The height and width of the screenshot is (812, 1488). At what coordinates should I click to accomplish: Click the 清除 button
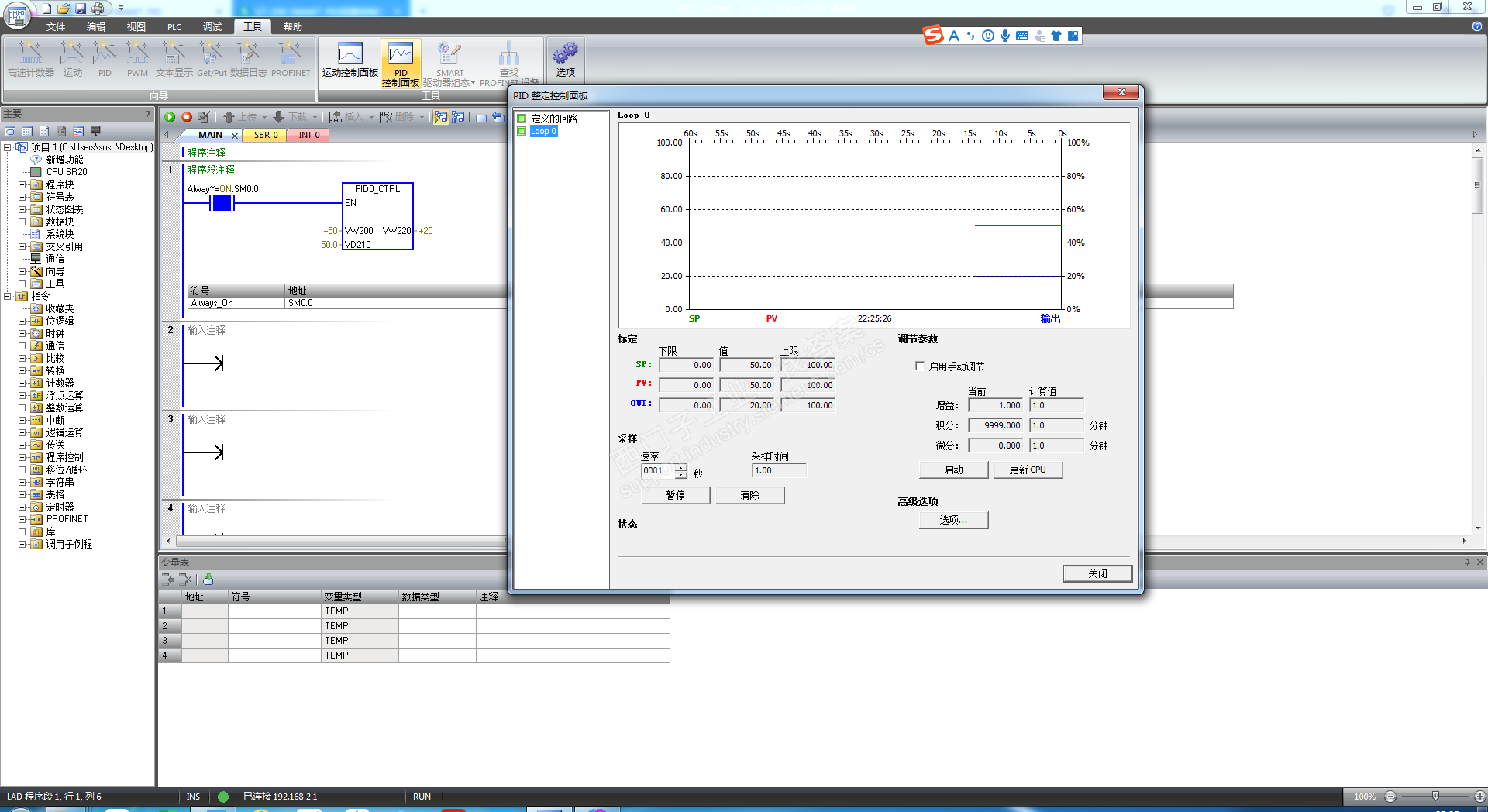click(x=750, y=495)
